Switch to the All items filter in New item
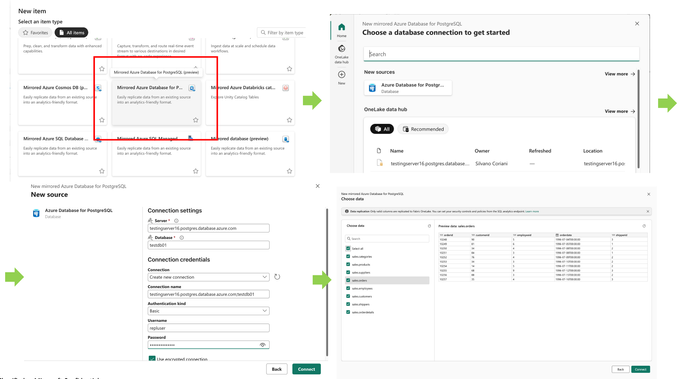680x379 pixels. coord(71,33)
